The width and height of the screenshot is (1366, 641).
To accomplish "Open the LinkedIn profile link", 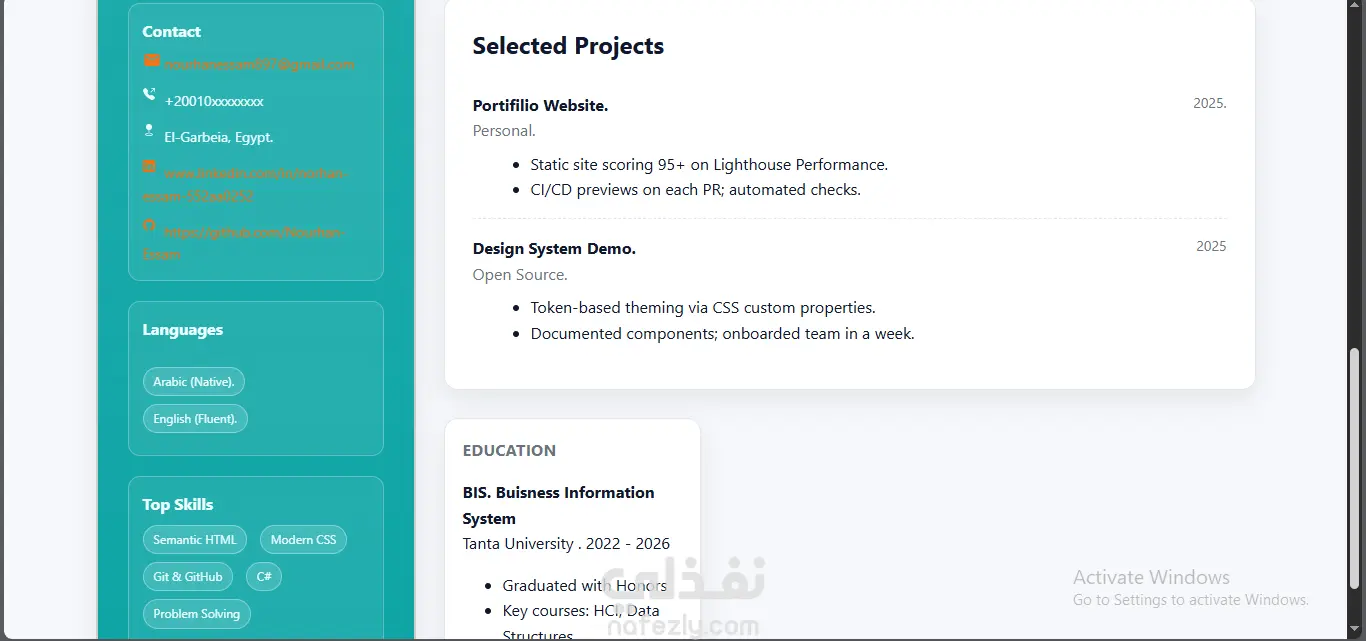I will (x=244, y=185).
